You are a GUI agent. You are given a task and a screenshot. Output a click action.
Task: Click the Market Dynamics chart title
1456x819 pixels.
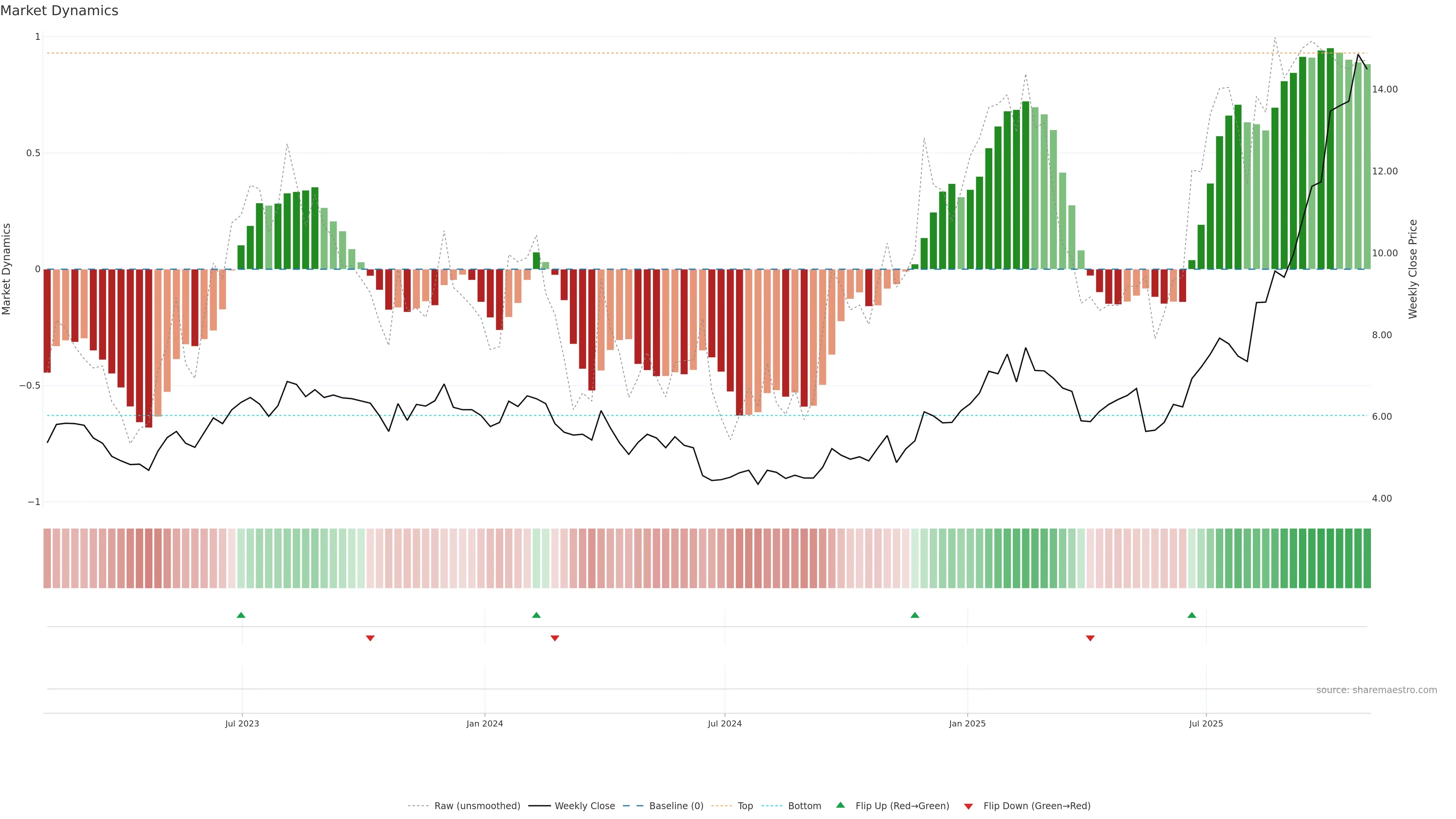pos(60,11)
